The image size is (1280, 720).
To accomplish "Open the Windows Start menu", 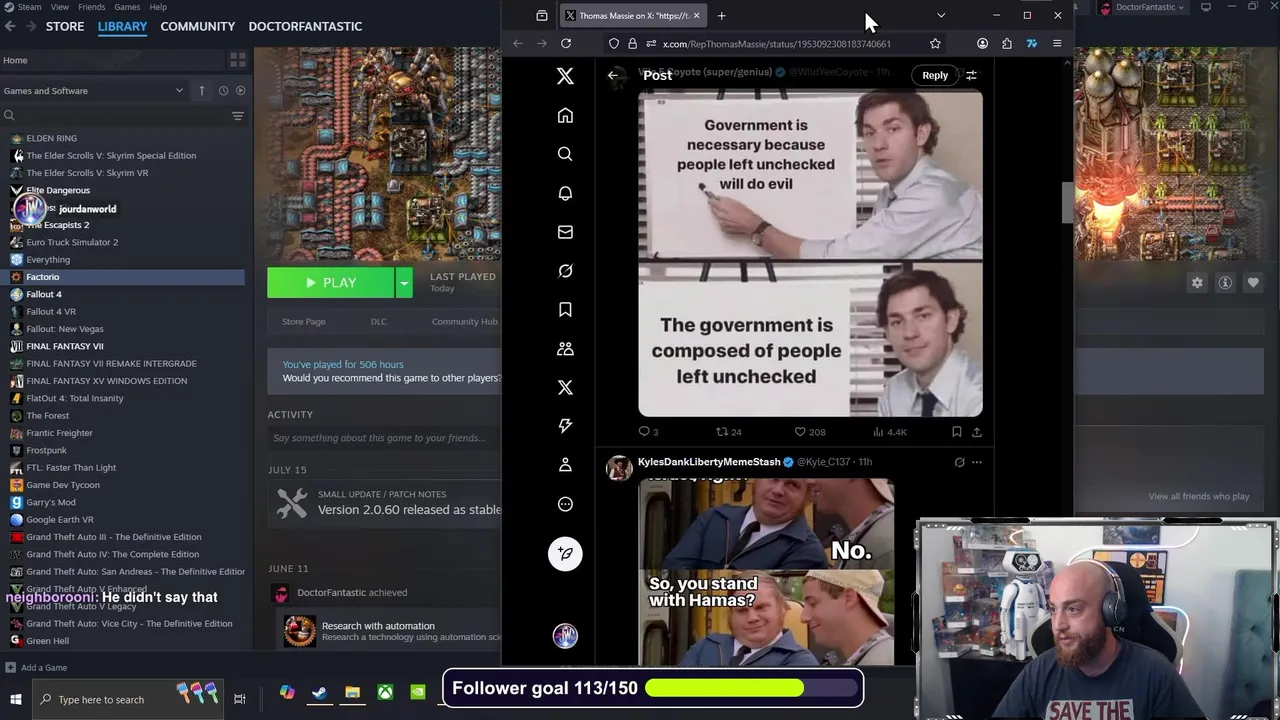I will (15, 699).
